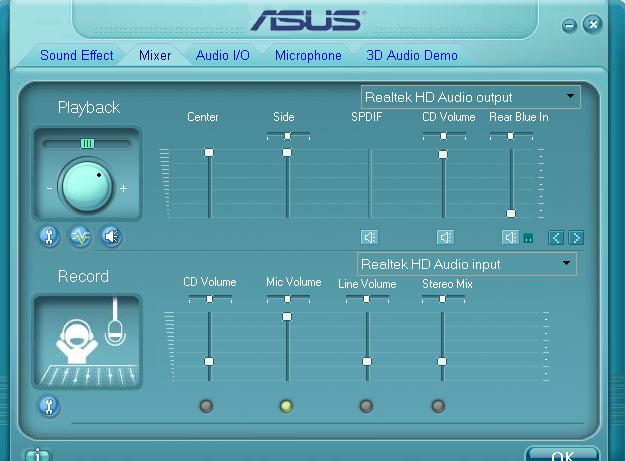
Task: Open playback settings wrench icon
Action: point(49,237)
